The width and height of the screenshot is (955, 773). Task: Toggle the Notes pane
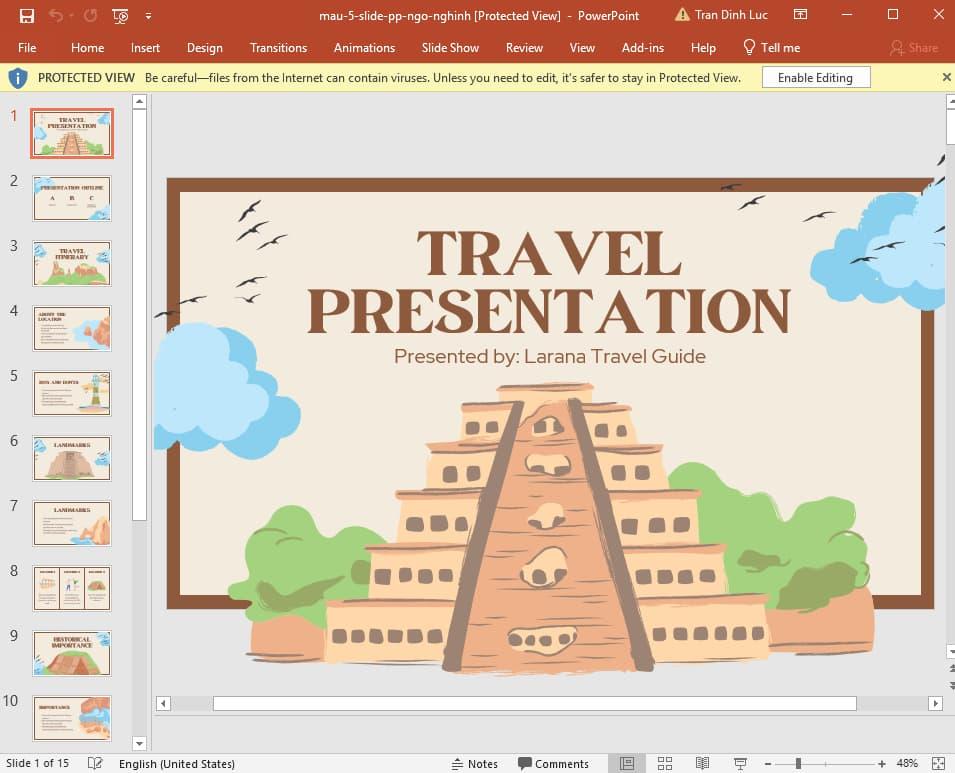[475, 763]
